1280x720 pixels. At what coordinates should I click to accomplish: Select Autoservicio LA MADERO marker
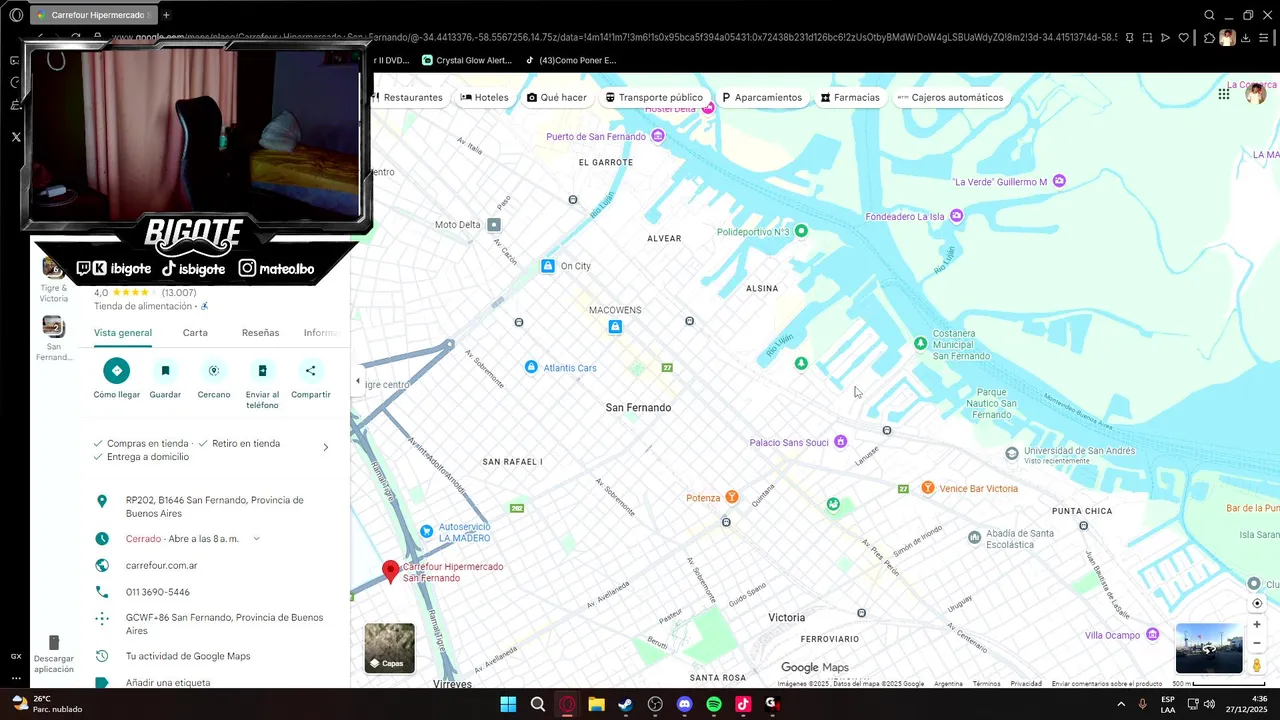[427, 531]
